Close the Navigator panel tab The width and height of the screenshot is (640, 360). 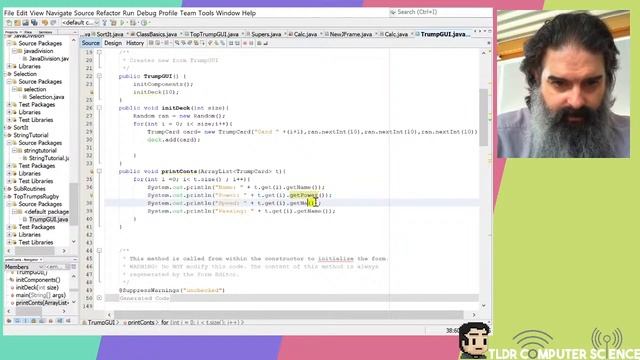[41, 260]
